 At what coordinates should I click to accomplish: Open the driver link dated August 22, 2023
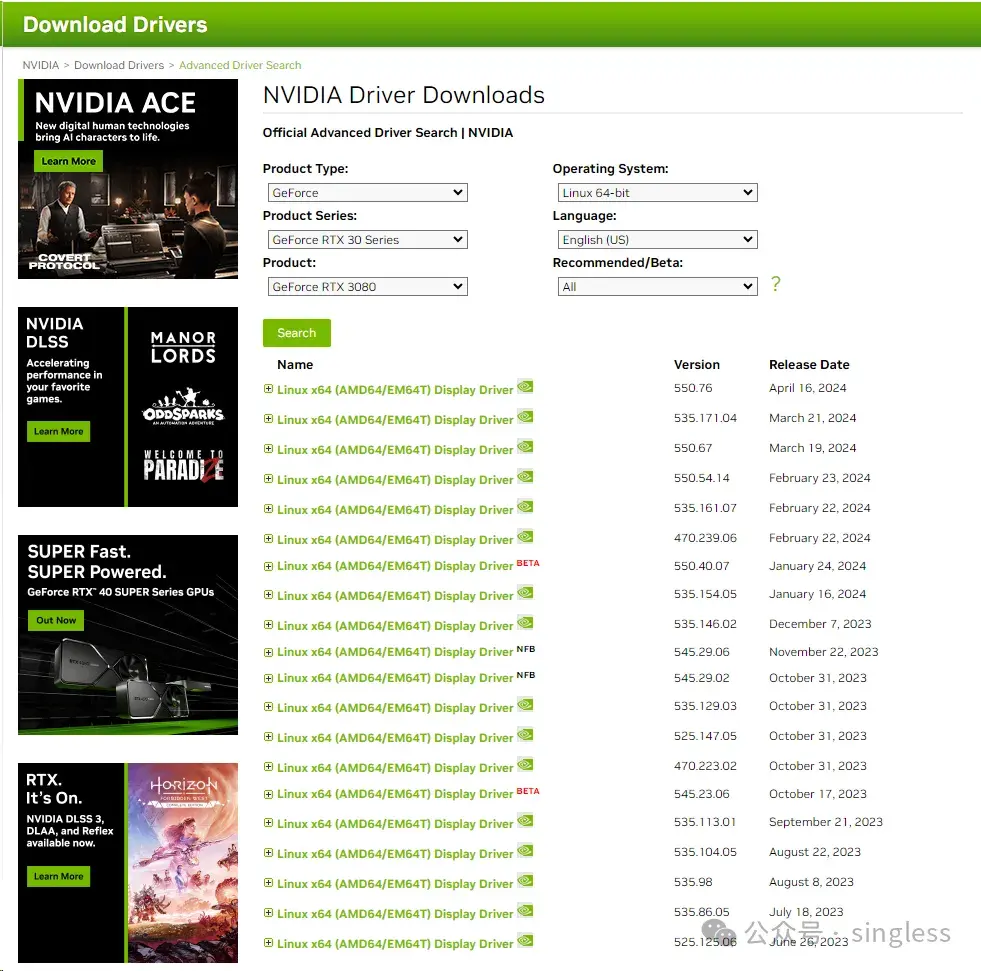[x=395, y=854]
